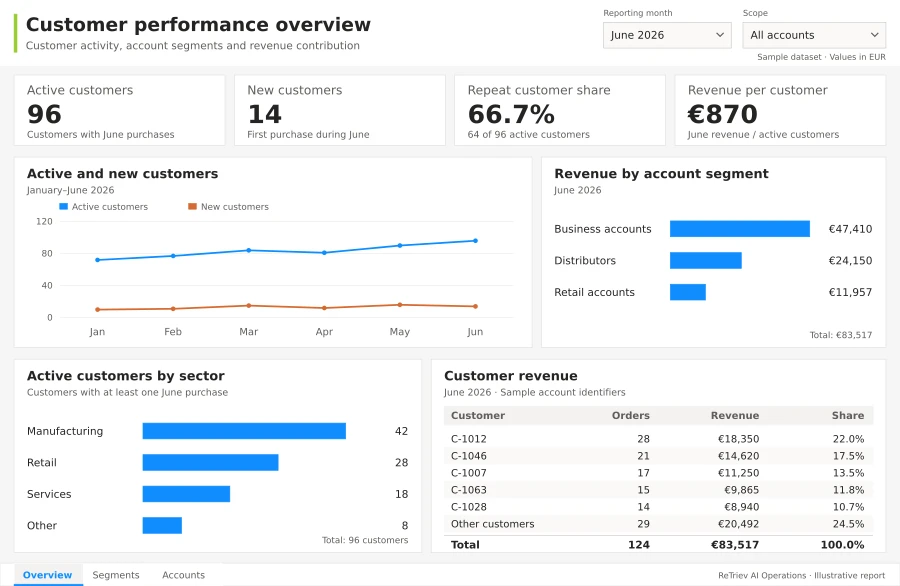The image size is (900, 586).
Task: Click the Repeat customer share value 66.7%
Action: [511, 114]
